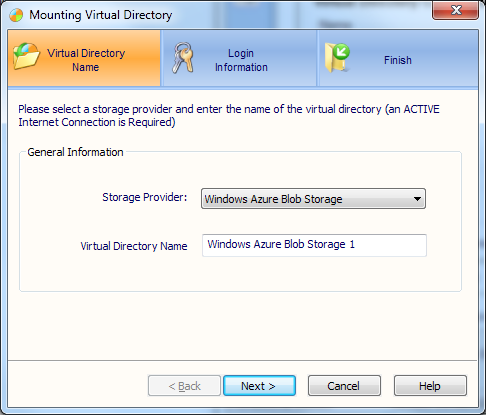This screenshot has height=415, width=486.
Task: Open the Storage Provider dropdown arrow
Action: [417, 199]
